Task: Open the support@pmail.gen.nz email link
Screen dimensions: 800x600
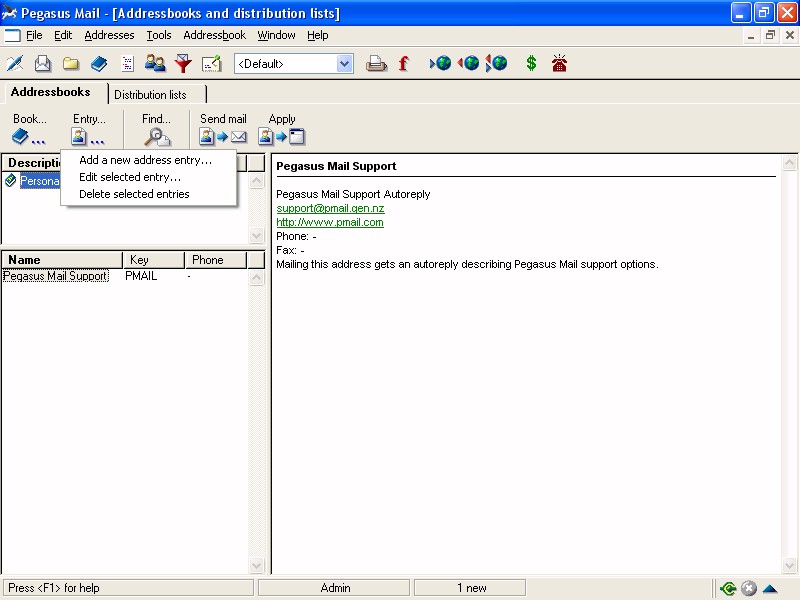Action: [330, 208]
